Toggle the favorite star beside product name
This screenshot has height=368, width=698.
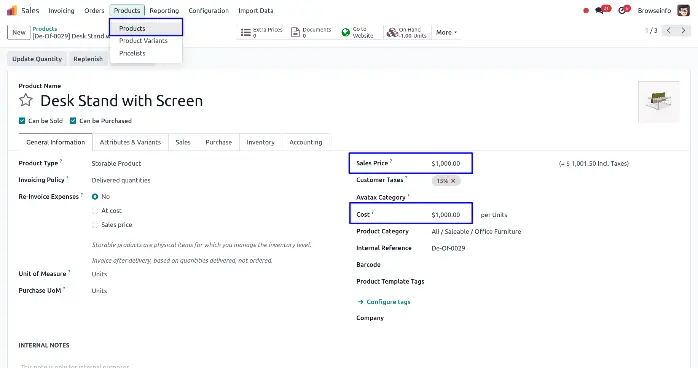coord(26,100)
